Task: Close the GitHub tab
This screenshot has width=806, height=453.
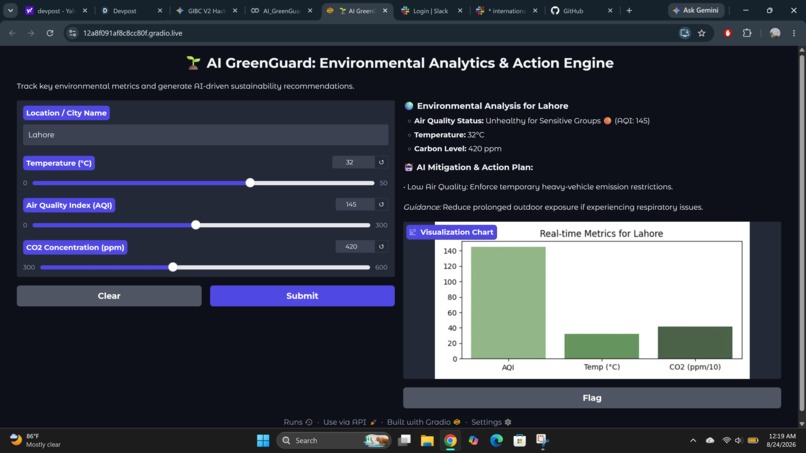Action: tap(610, 10)
